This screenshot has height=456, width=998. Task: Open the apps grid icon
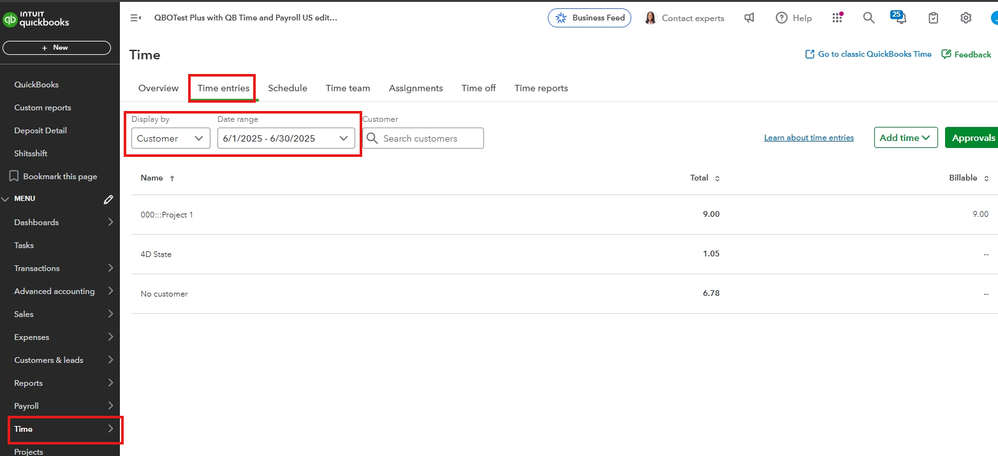click(837, 18)
